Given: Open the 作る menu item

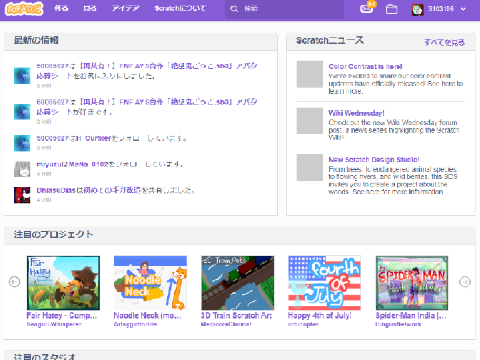Looking at the screenshot, I should 61,9.
